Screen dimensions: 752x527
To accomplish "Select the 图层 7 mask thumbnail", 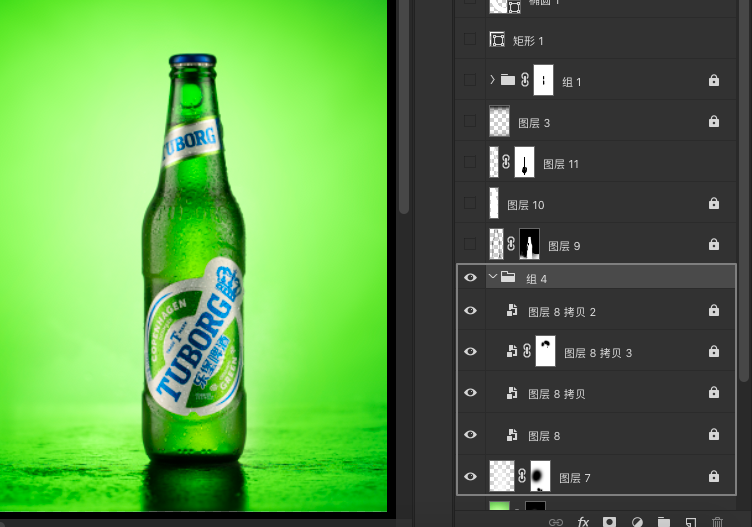I will click(540, 476).
